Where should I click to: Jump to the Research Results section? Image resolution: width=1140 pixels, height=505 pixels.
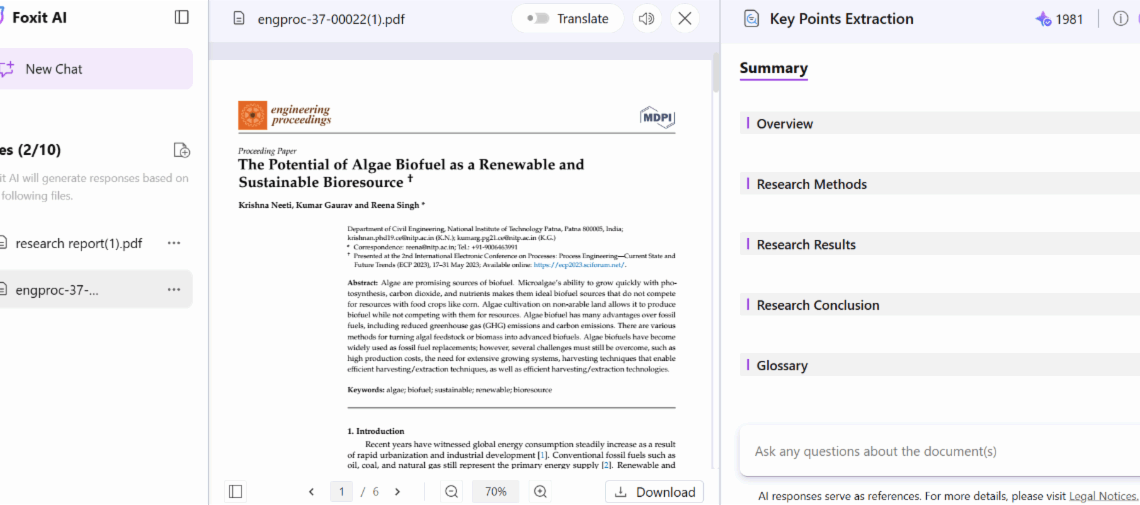806,245
